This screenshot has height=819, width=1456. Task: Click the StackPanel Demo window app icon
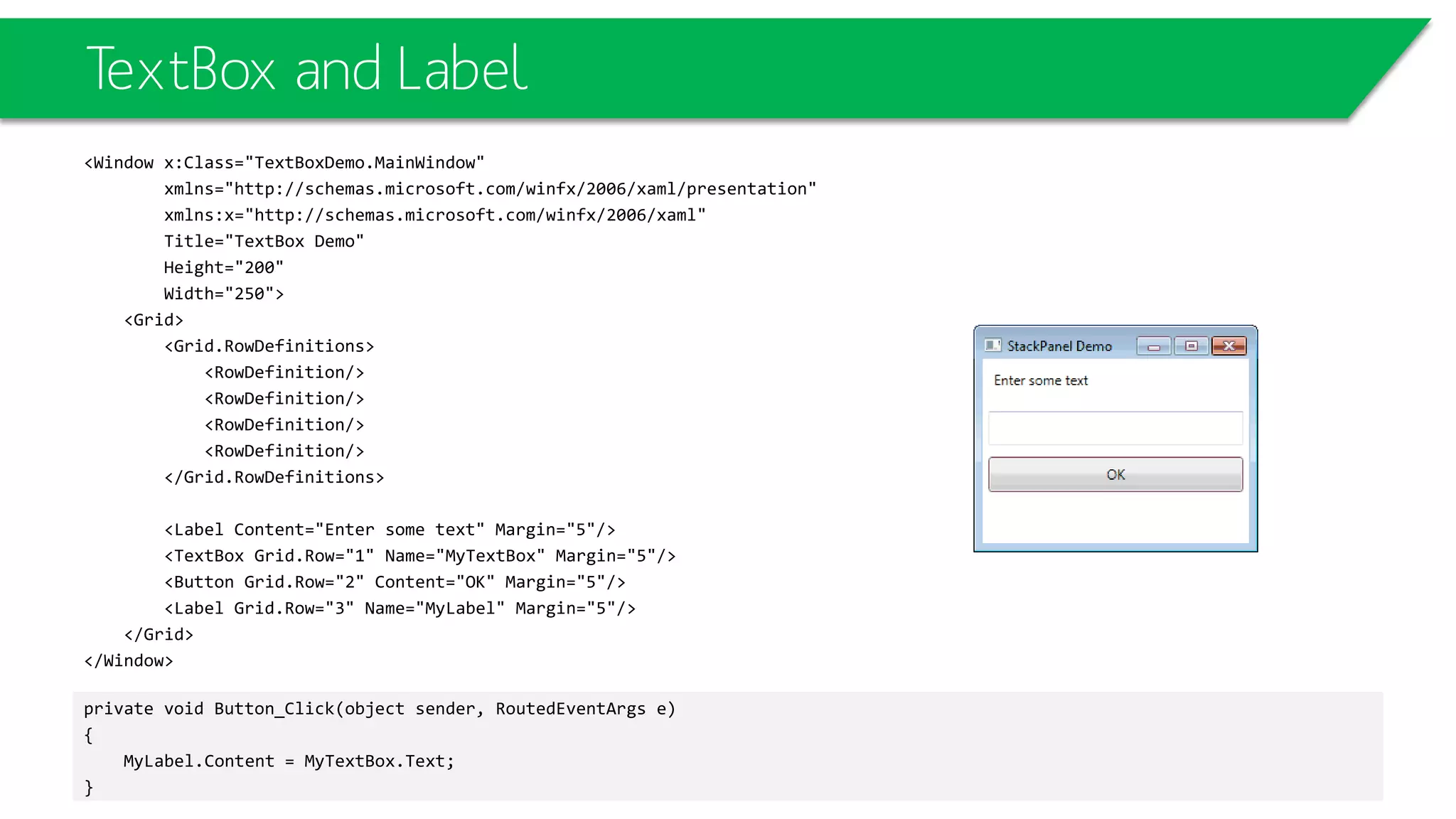pos(992,346)
